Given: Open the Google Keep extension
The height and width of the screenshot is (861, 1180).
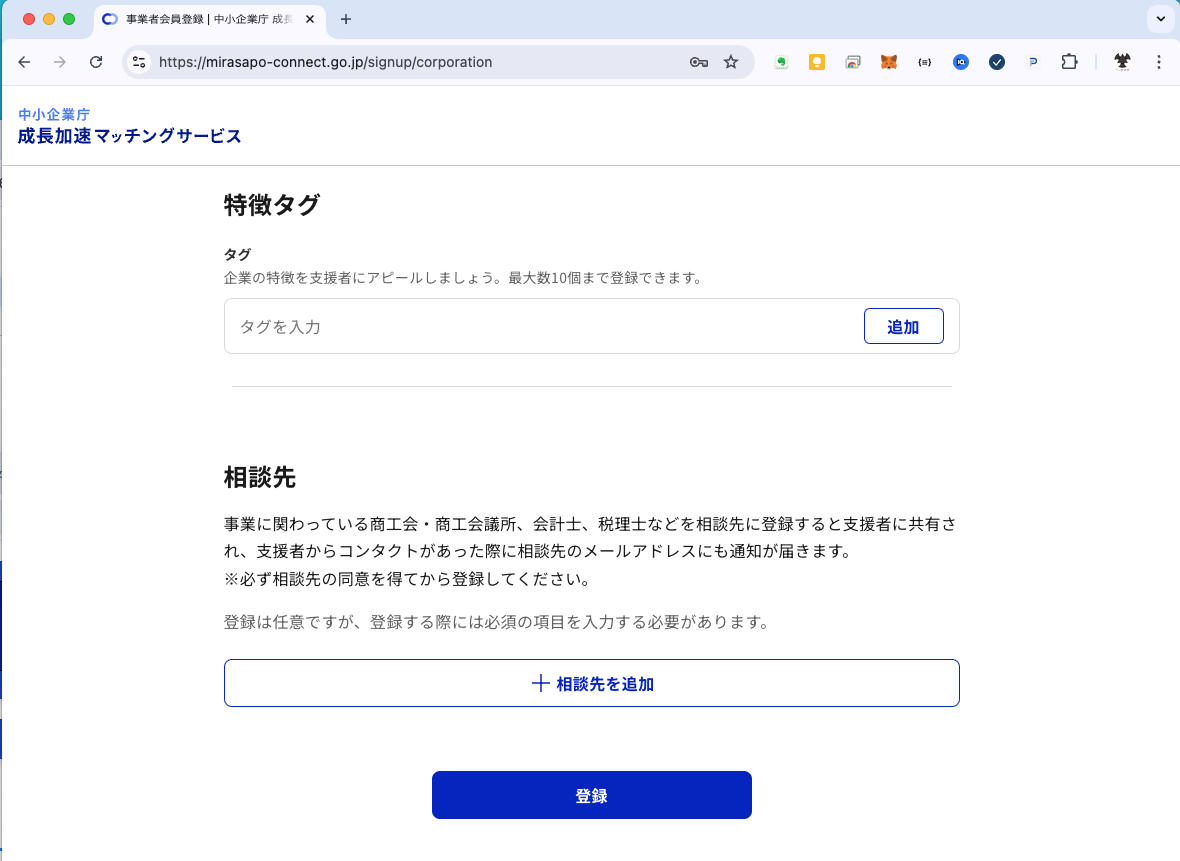Looking at the screenshot, I should [817, 62].
